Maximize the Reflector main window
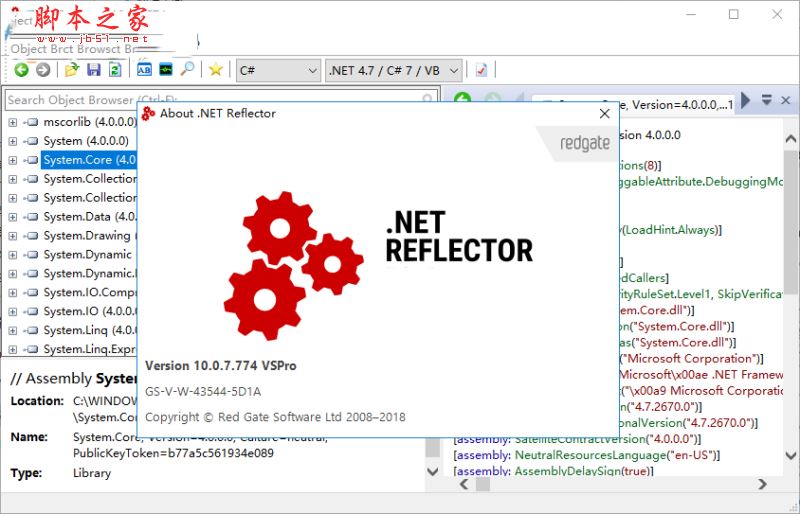The image size is (800, 514). (734, 14)
